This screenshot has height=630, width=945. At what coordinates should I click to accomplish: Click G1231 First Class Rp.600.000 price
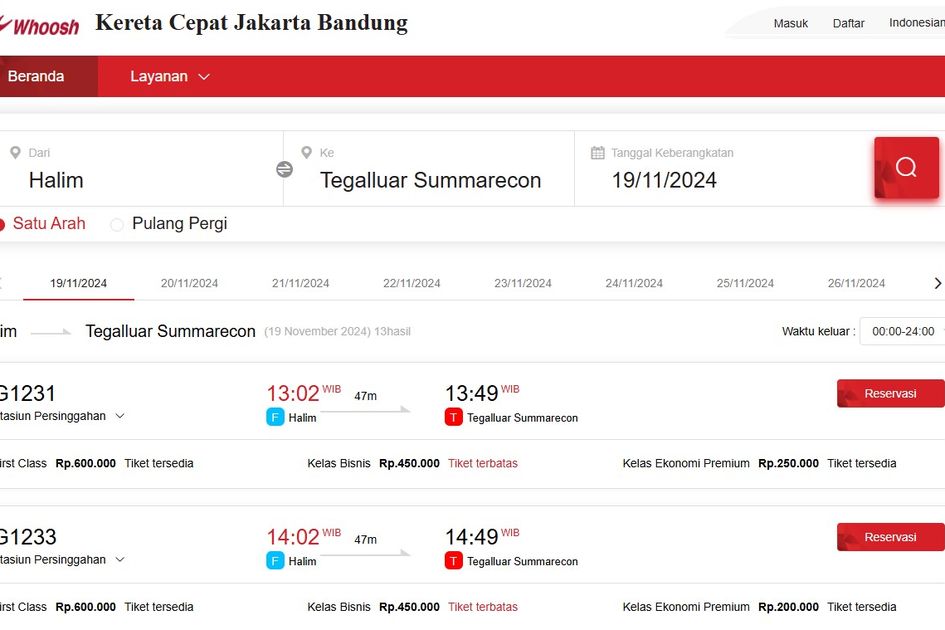coord(86,464)
